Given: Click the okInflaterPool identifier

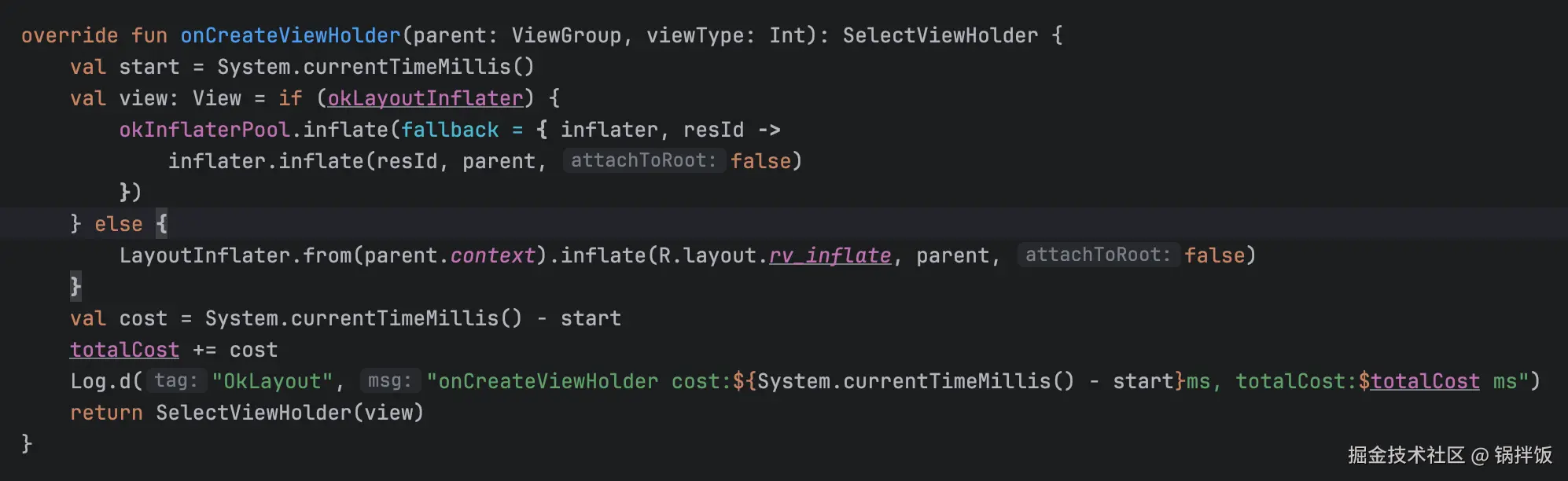Looking at the screenshot, I should point(204,130).
